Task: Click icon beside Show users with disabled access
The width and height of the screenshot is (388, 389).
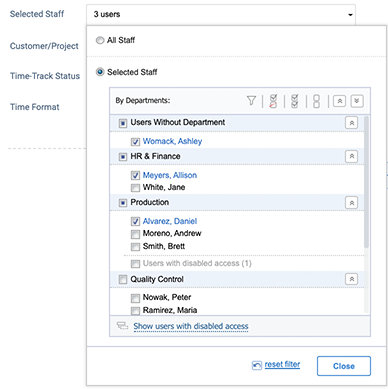Action: 122,326
